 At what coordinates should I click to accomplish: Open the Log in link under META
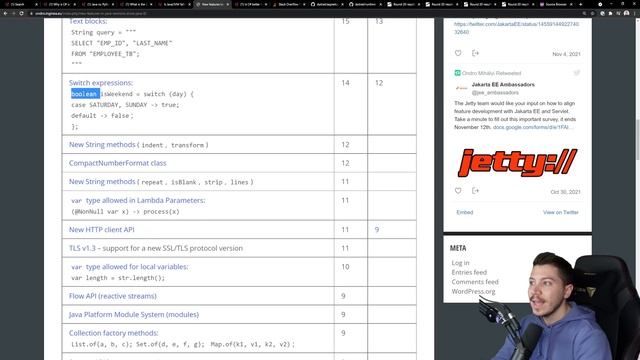click(460, 263)
